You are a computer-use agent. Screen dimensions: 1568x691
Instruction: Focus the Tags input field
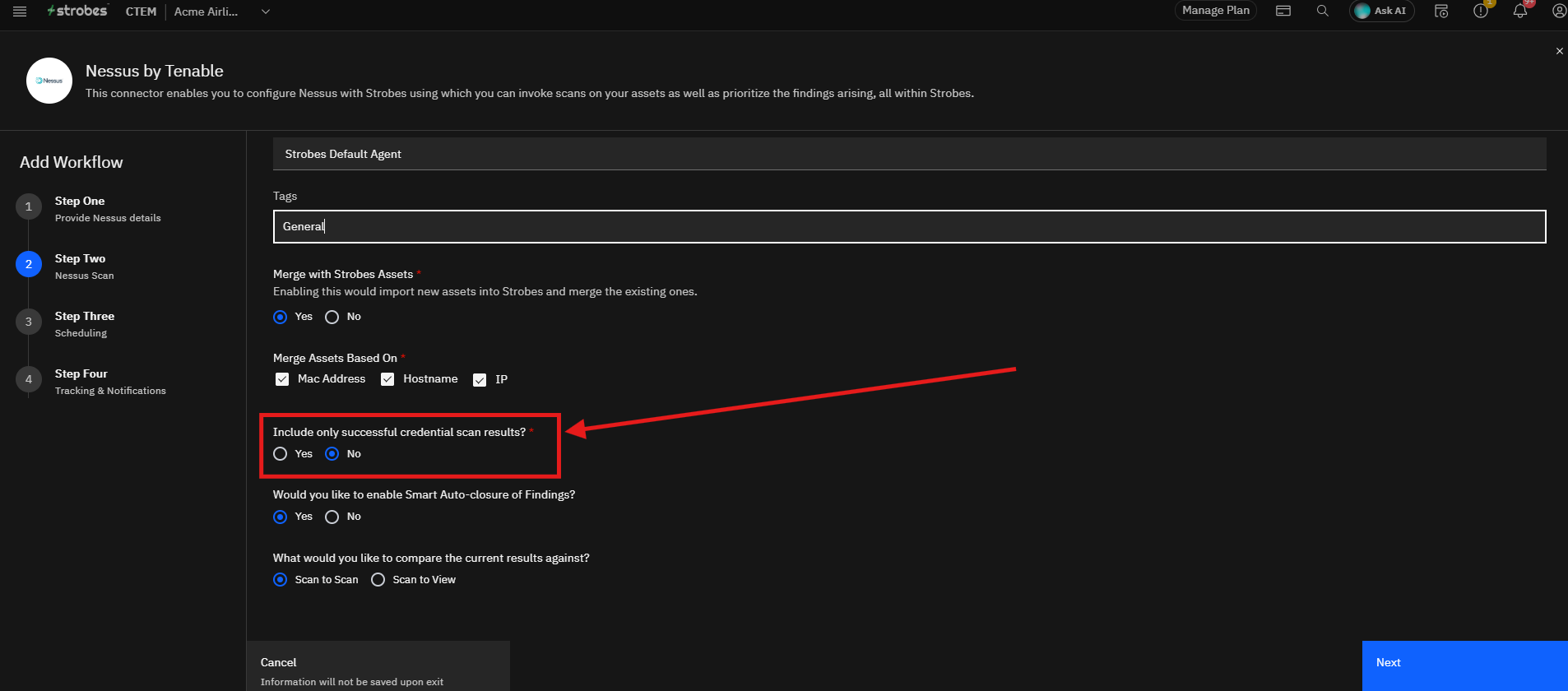[x=910, y=226]
